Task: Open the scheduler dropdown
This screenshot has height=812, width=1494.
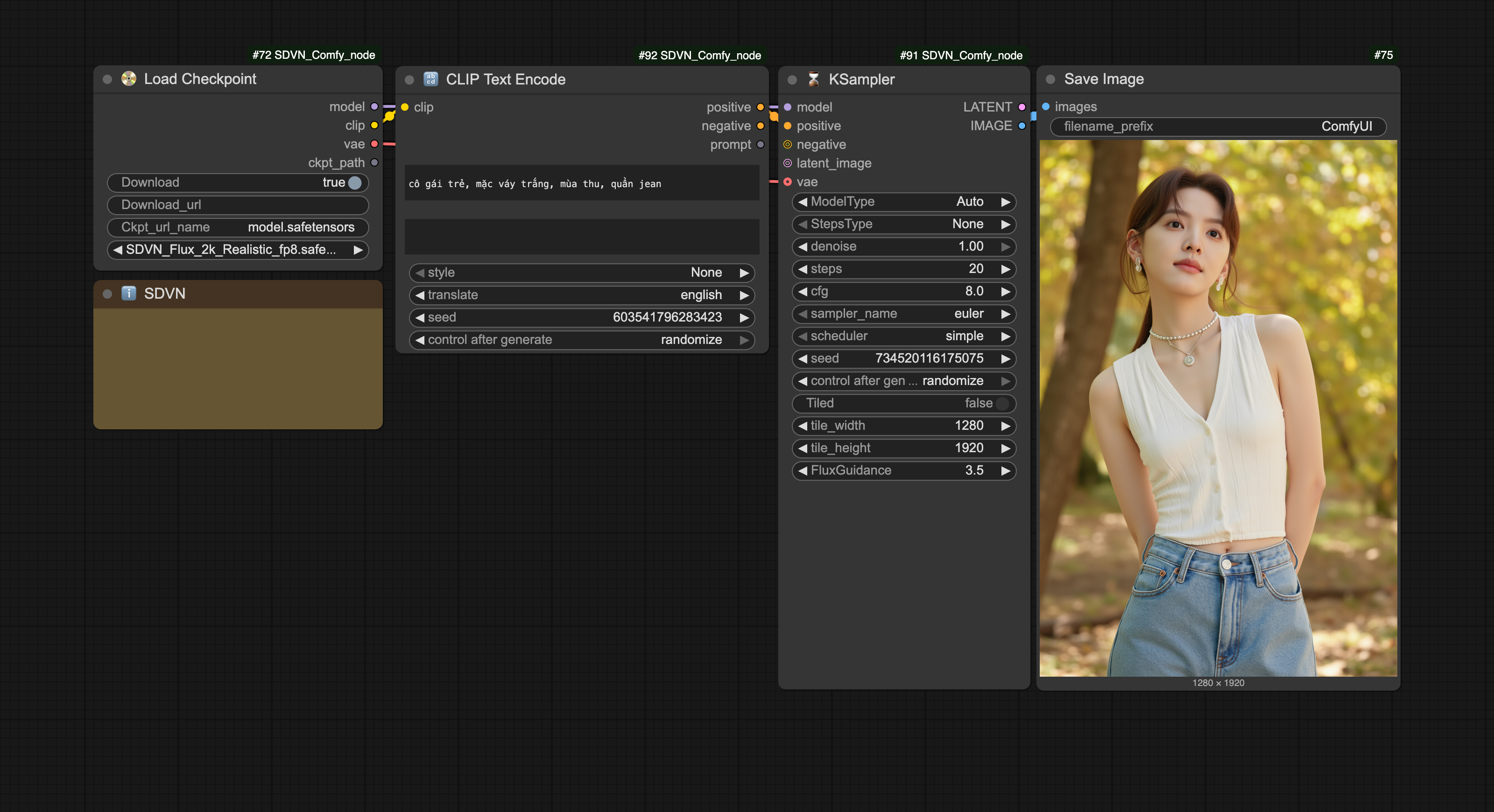Action: pyautogui.click(x=903, y=336)
